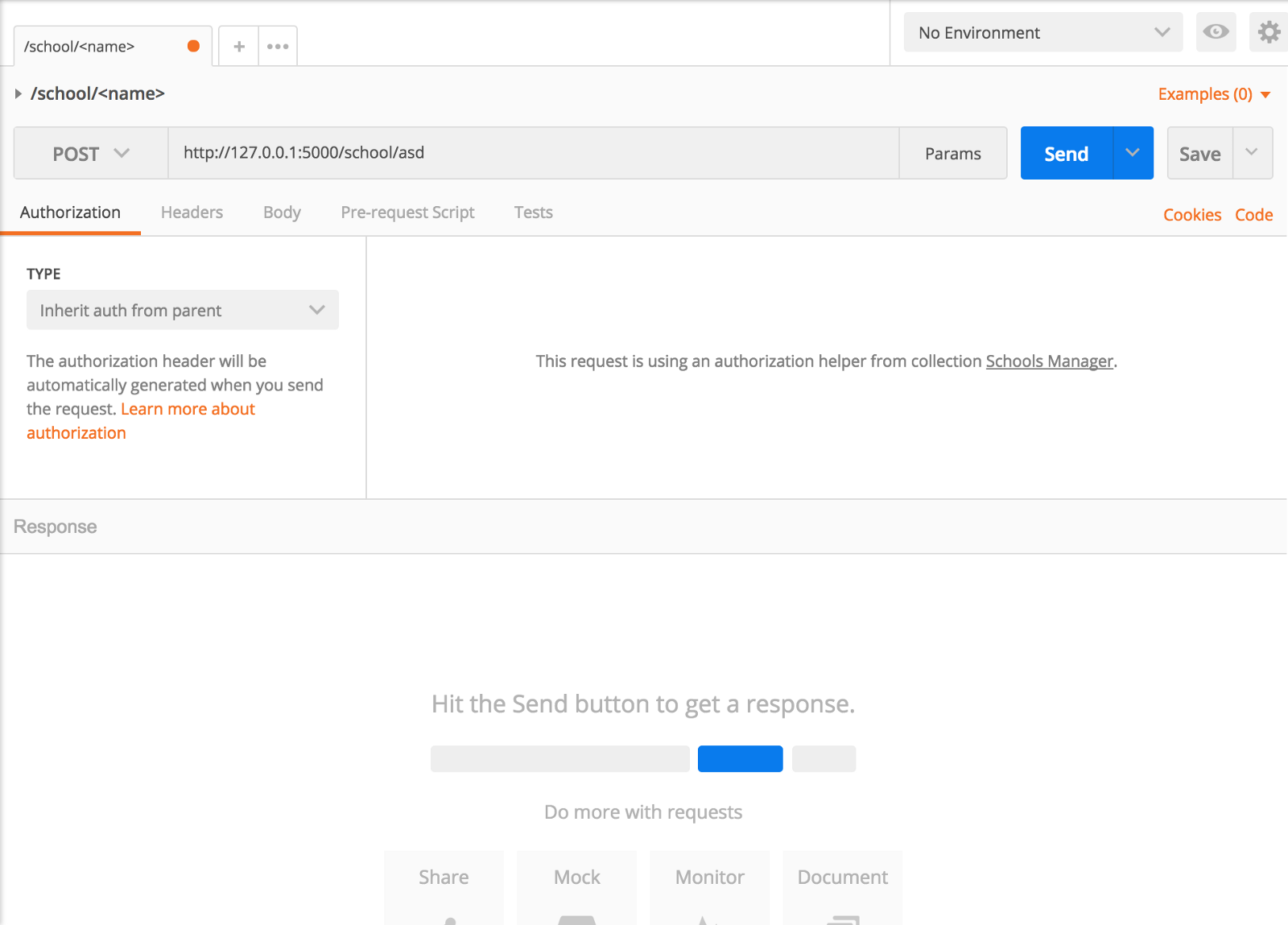The image size is (1288, 925).
Task: Click the Params button
Action: [952, 153]
